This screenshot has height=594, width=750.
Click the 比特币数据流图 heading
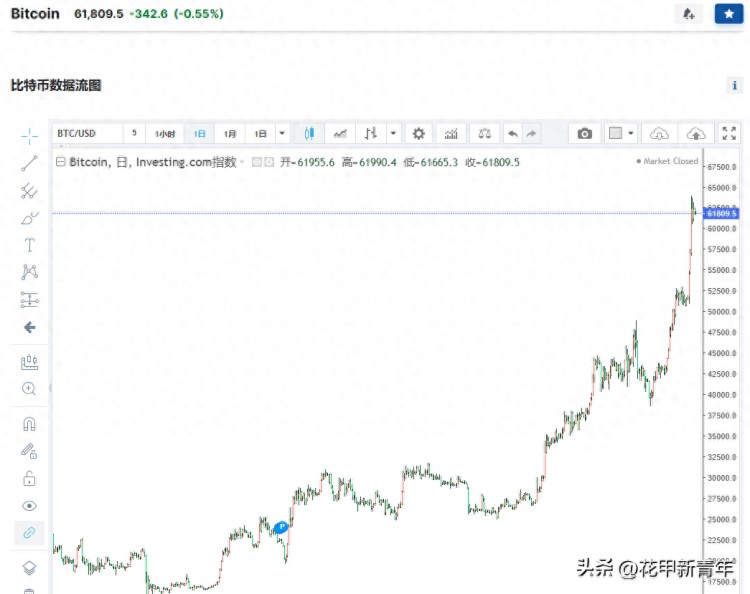pos(56,86)
